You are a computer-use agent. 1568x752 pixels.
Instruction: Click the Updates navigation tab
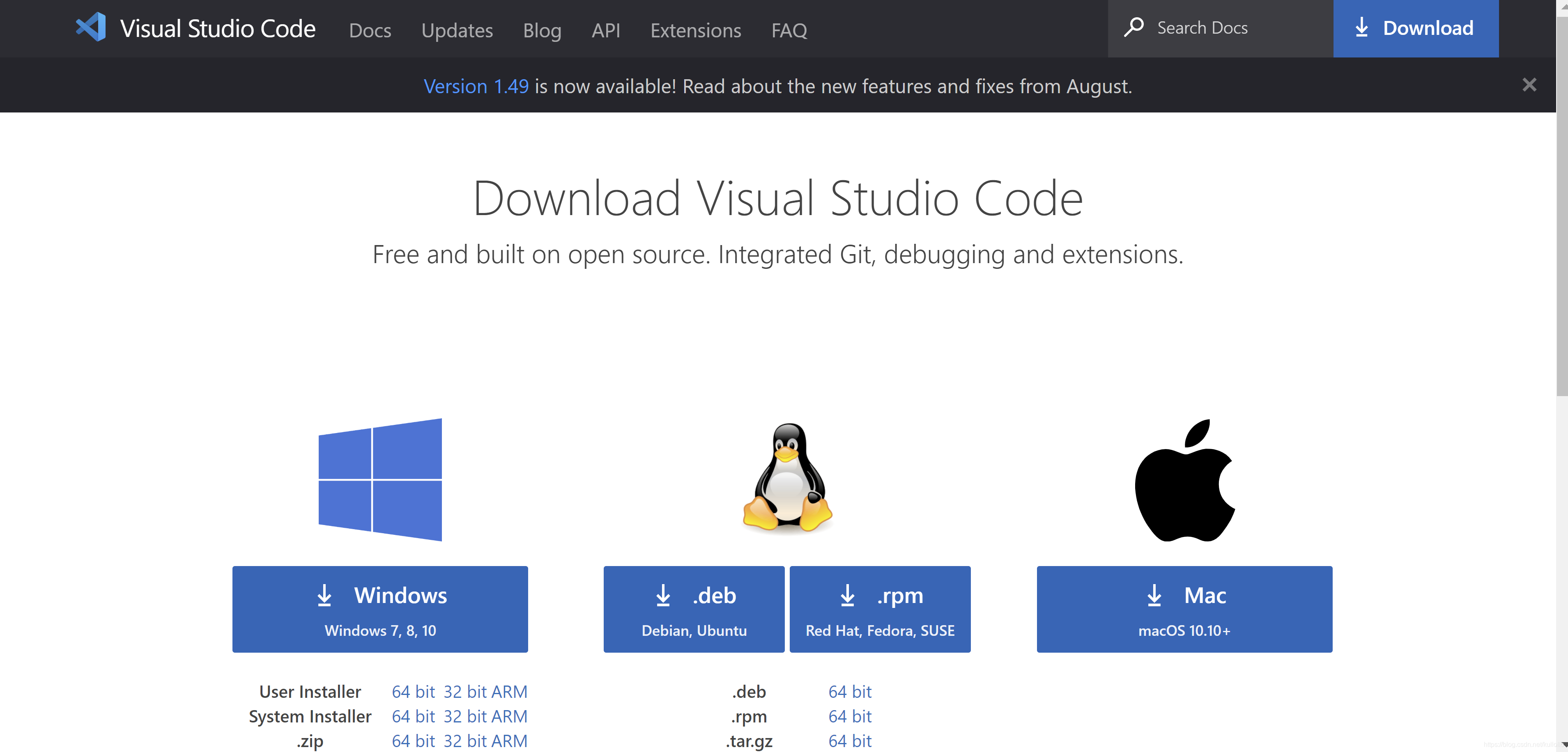click(456, 28)
